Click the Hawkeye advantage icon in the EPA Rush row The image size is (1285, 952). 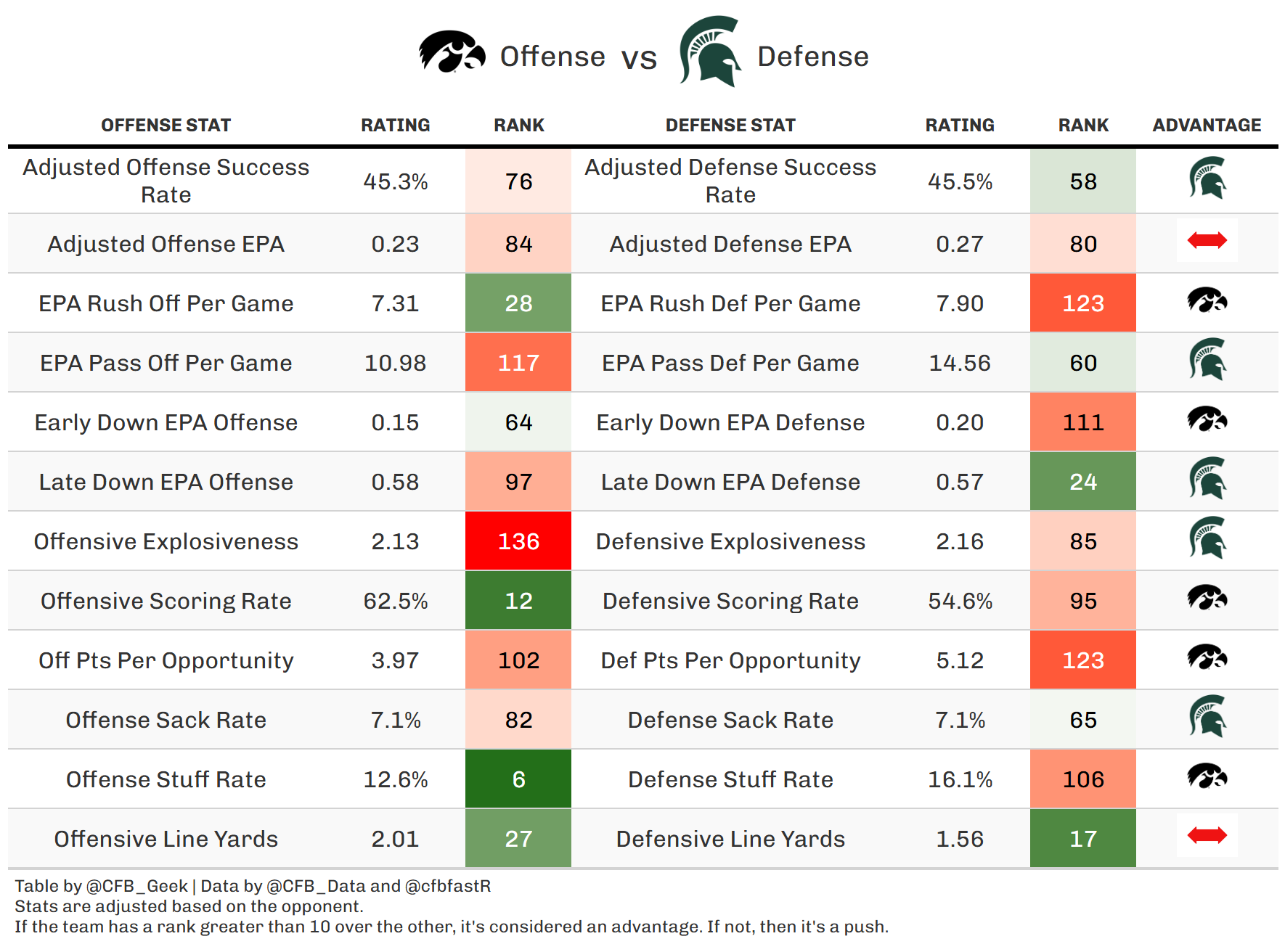tap(1207, 300)
